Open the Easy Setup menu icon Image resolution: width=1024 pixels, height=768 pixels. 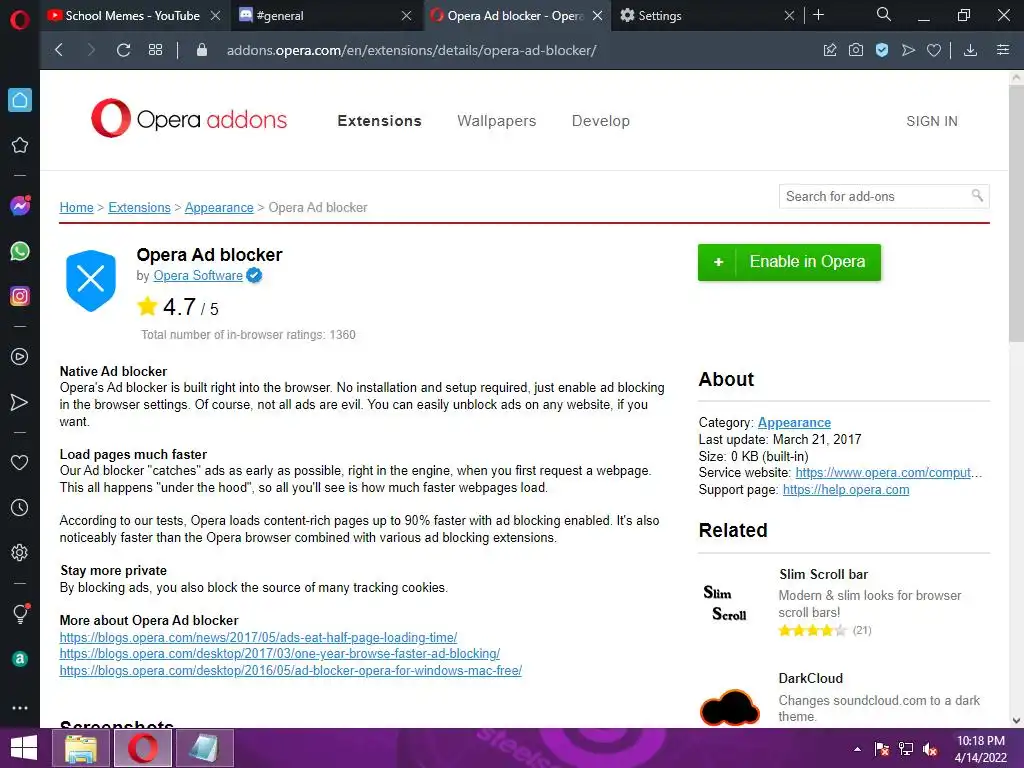[x=1003, y=50]
